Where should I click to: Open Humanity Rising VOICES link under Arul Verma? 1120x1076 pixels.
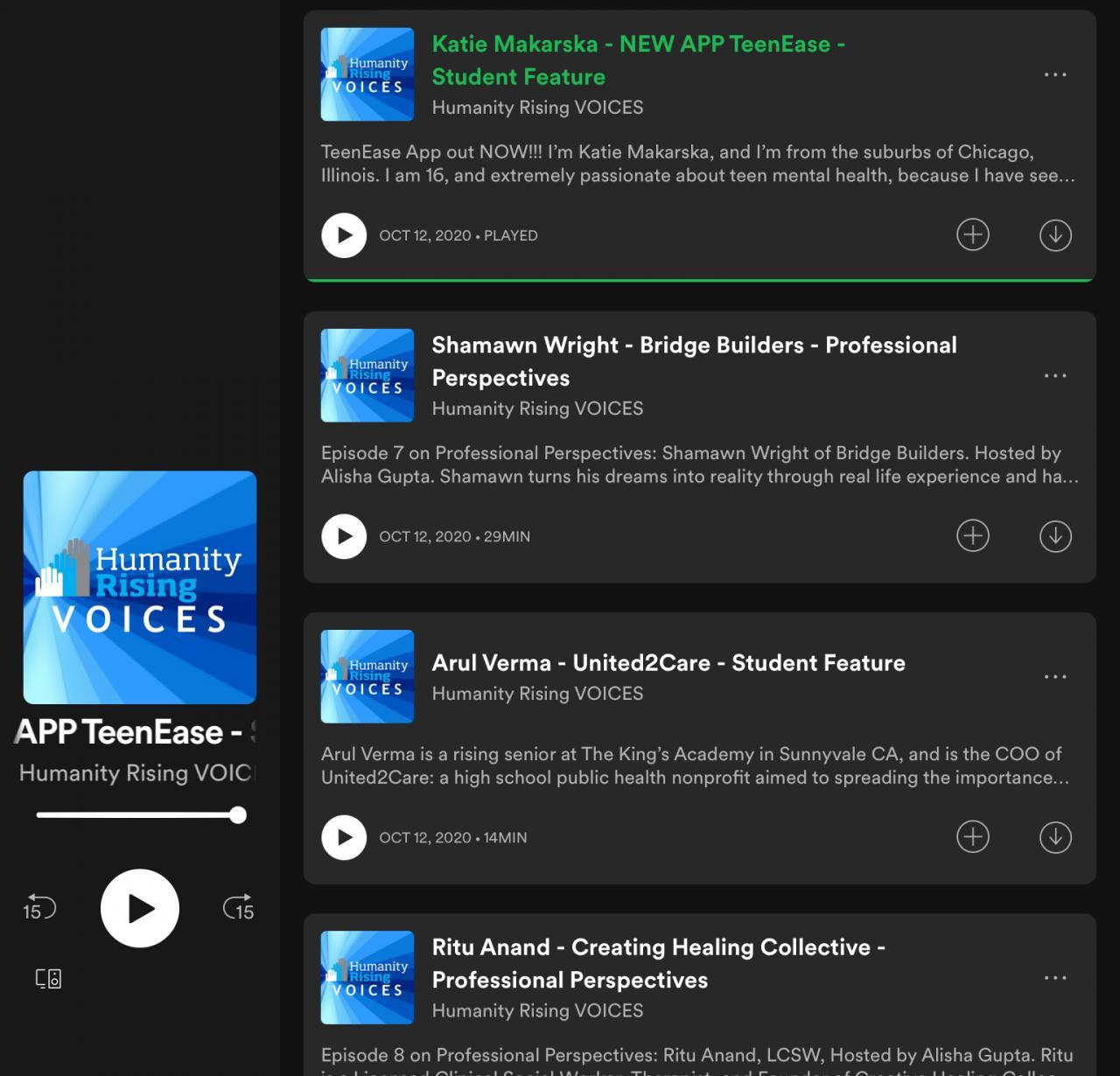pyautogui.click(x=537, y=694)
